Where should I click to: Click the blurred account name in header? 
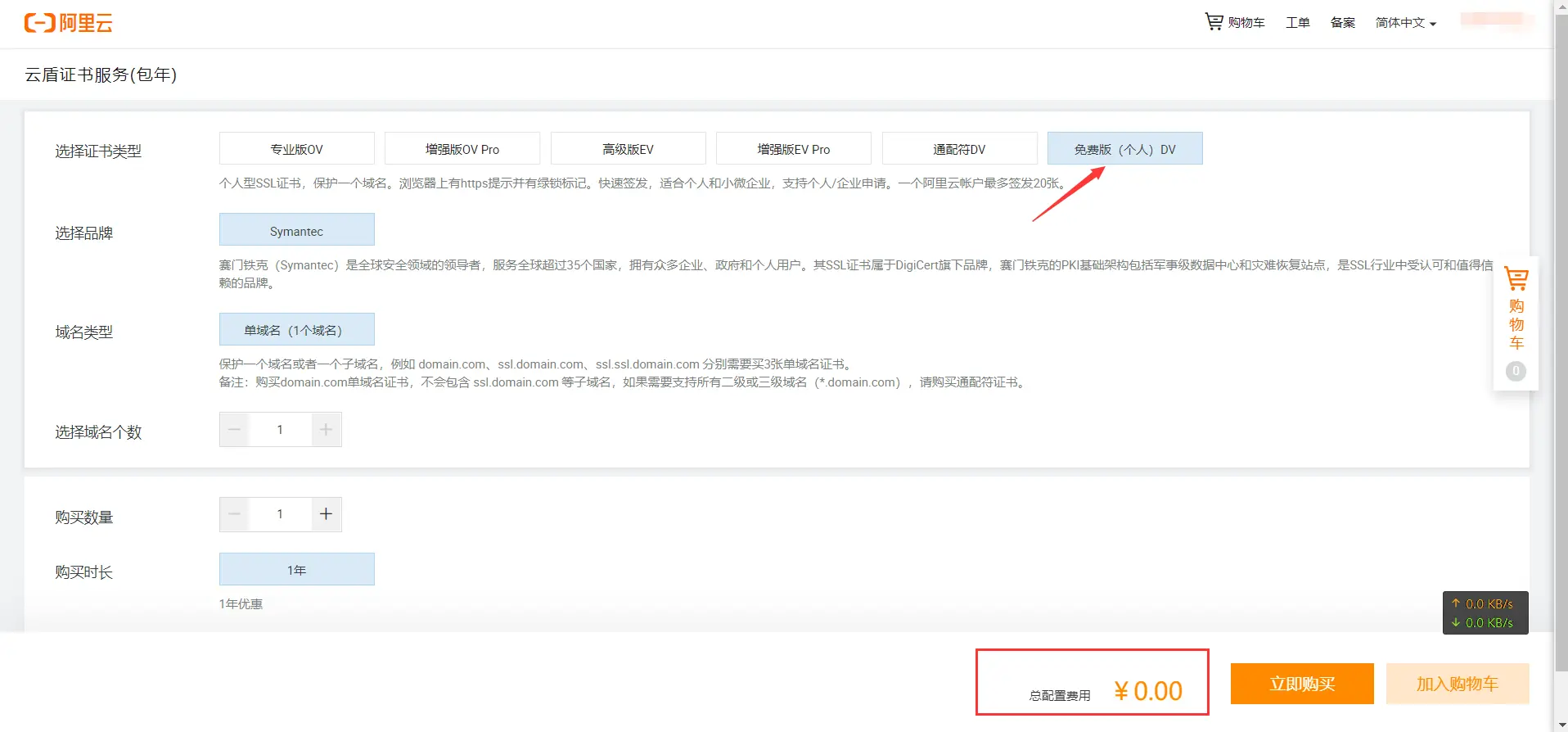coord(1494,20)
